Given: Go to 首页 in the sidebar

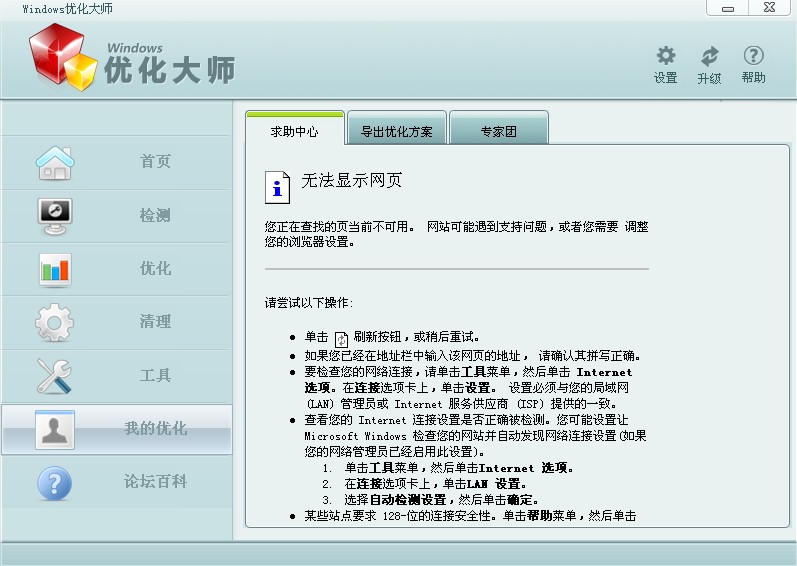Looking at the screenshot, I should coord(116,163).
